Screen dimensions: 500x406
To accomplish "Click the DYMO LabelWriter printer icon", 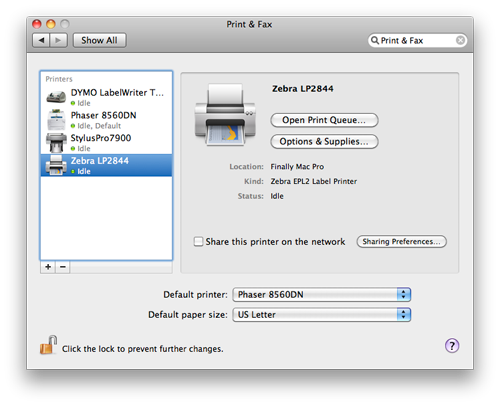I will pyautogui.click(x=56, y=97).
